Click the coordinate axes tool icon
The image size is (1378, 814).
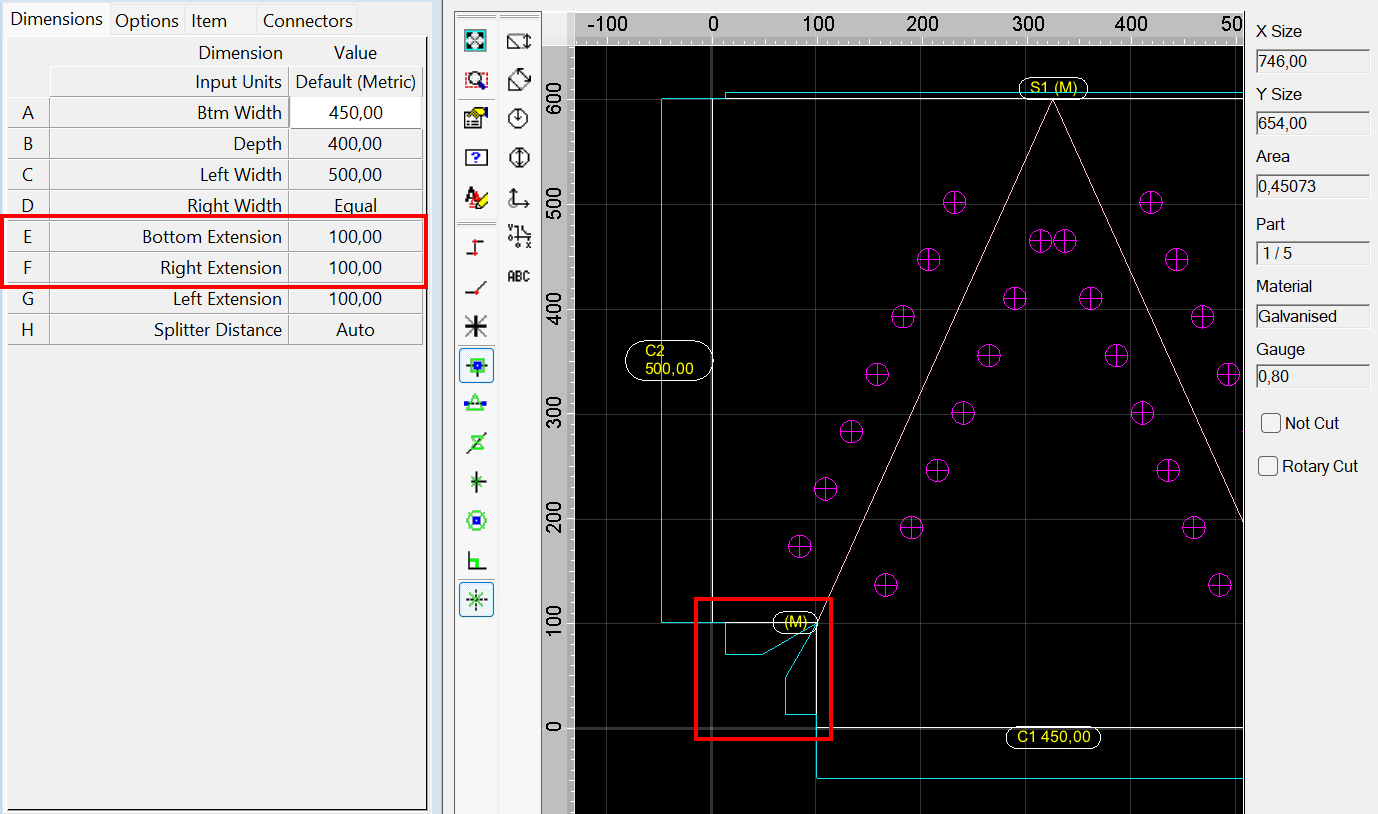pos(519,198)
